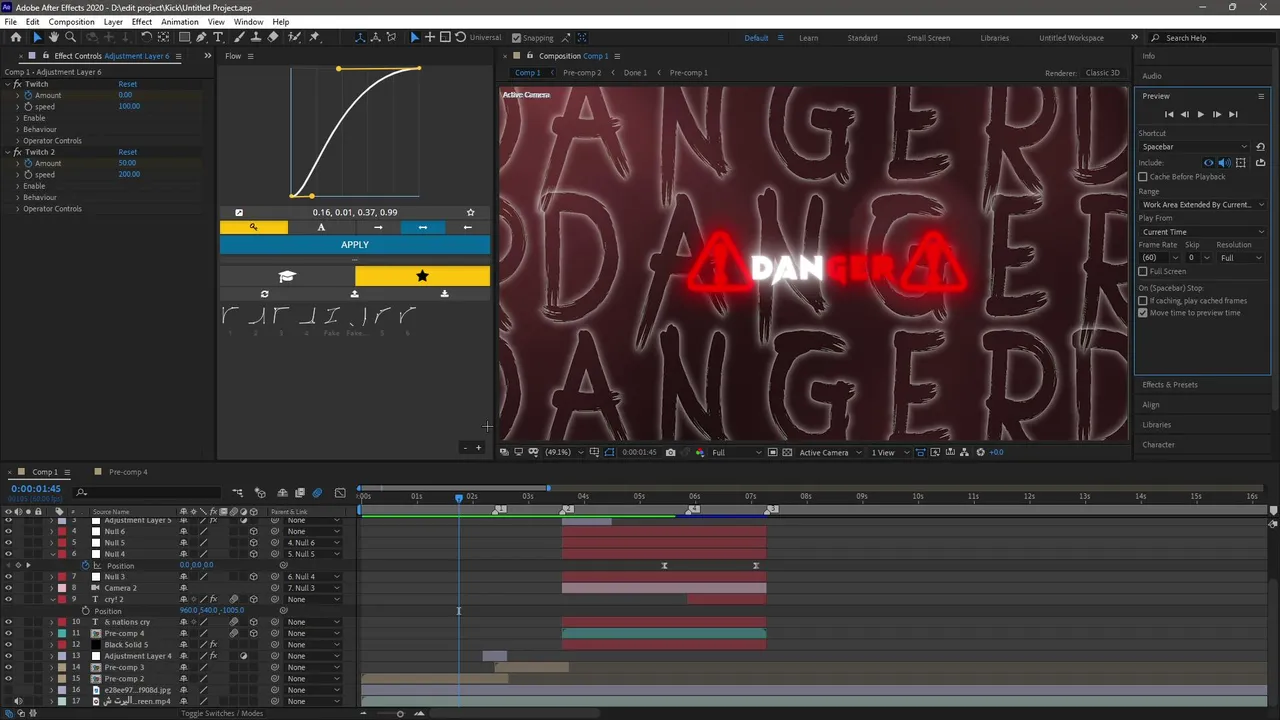Hide the Camera 2 layer
This screenshot has height=720, width=1280.
click(x=8, y=588)
